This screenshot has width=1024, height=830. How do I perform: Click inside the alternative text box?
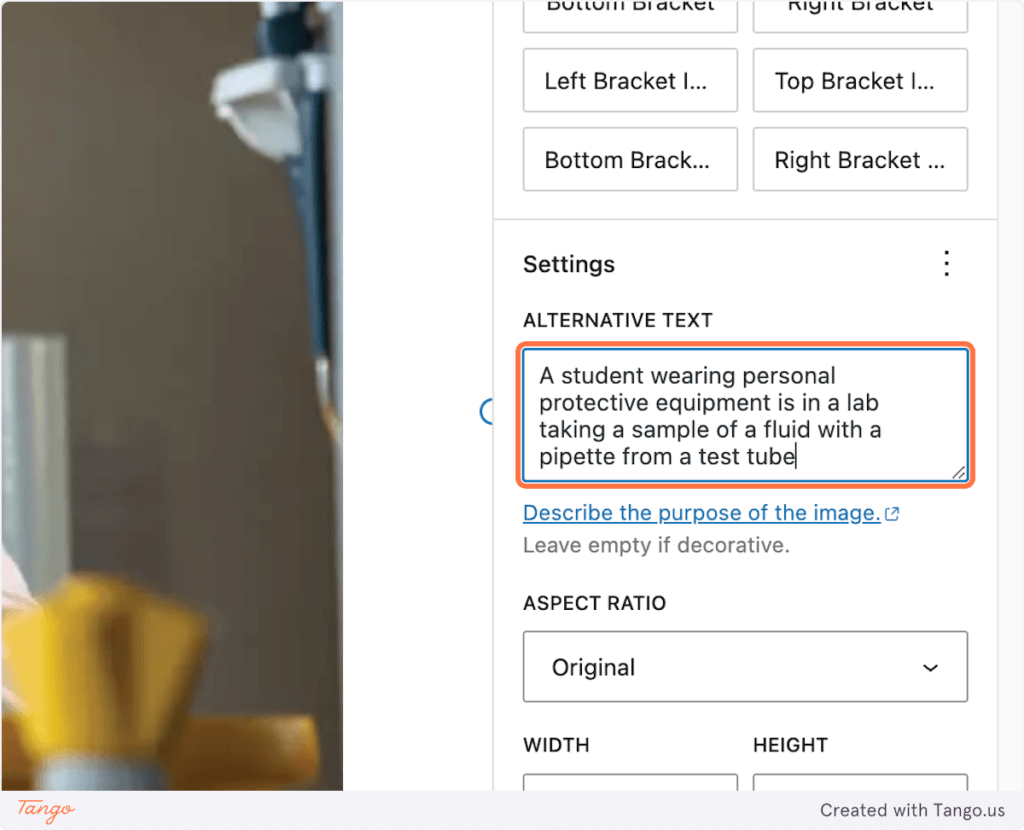(x=745, y=416)
